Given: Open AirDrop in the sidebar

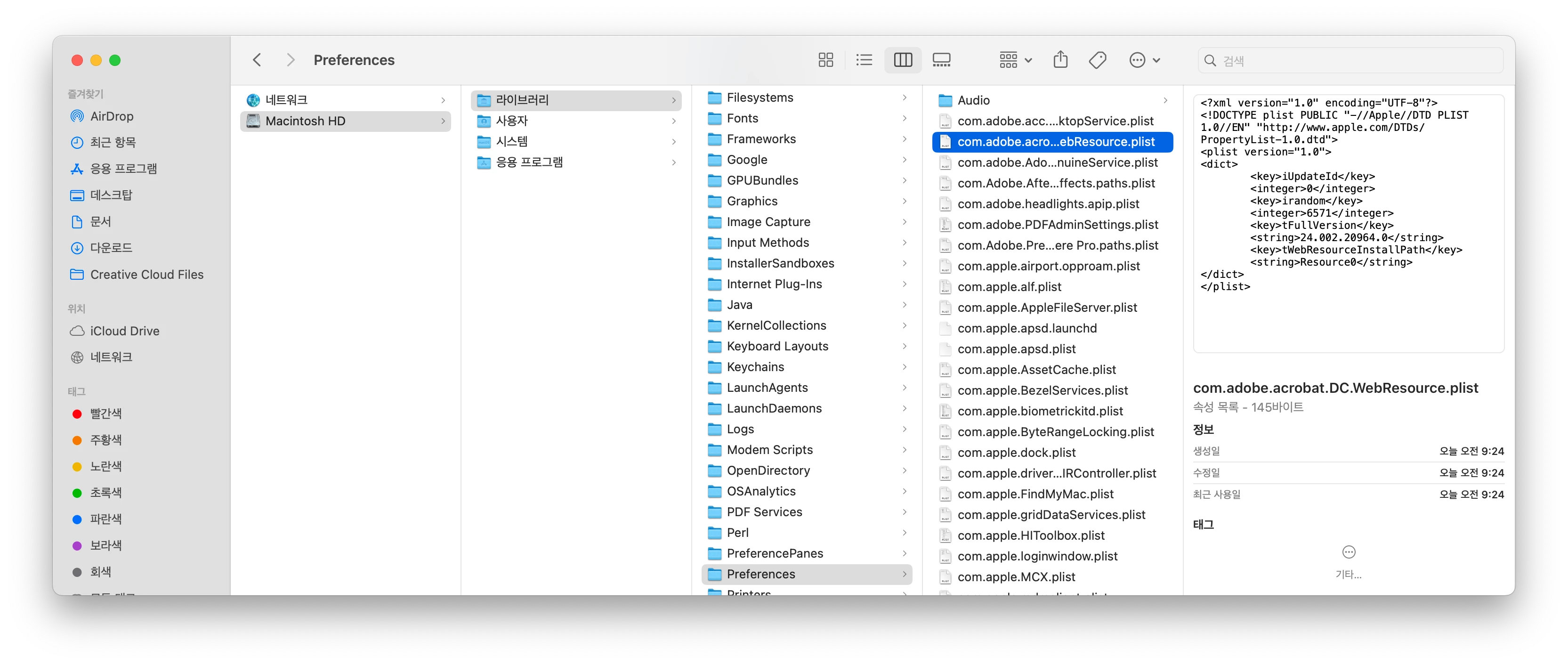Looking at the screenshot, I should click(112, 116).
